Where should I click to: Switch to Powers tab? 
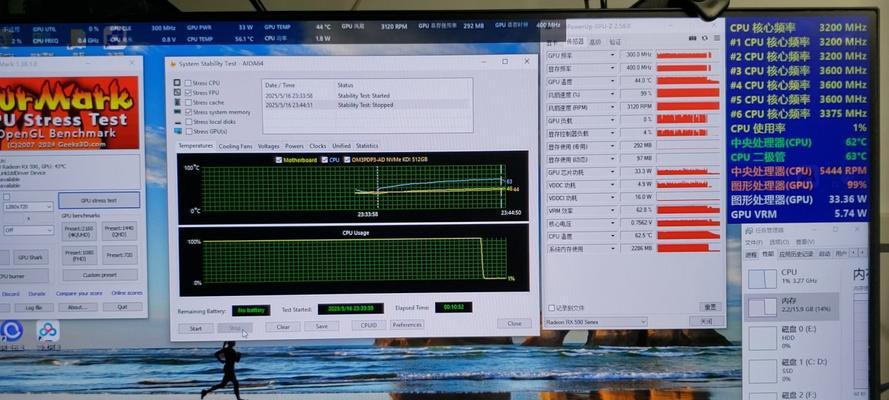[x=294, y=146]
